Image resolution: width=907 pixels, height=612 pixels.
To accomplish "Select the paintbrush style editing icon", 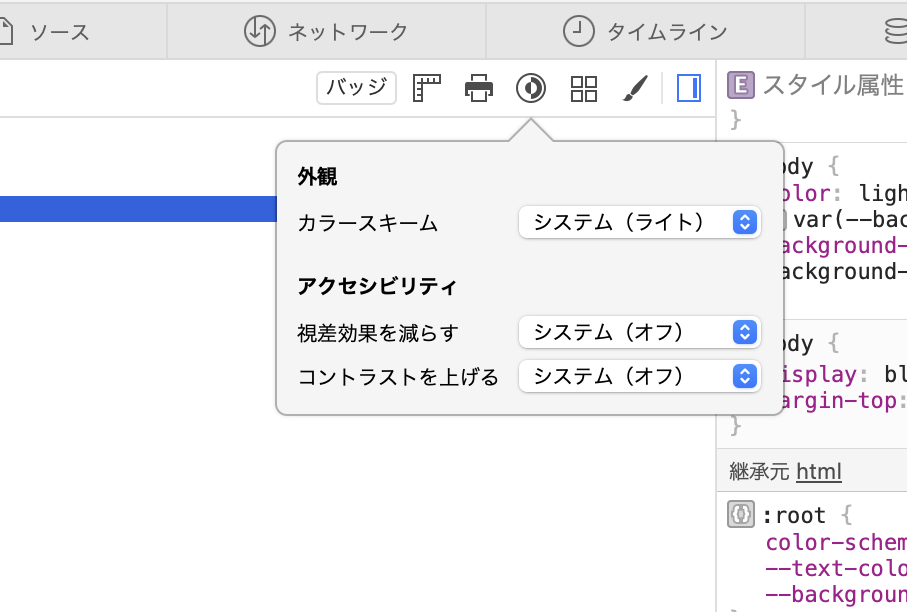I will [635, 88].
